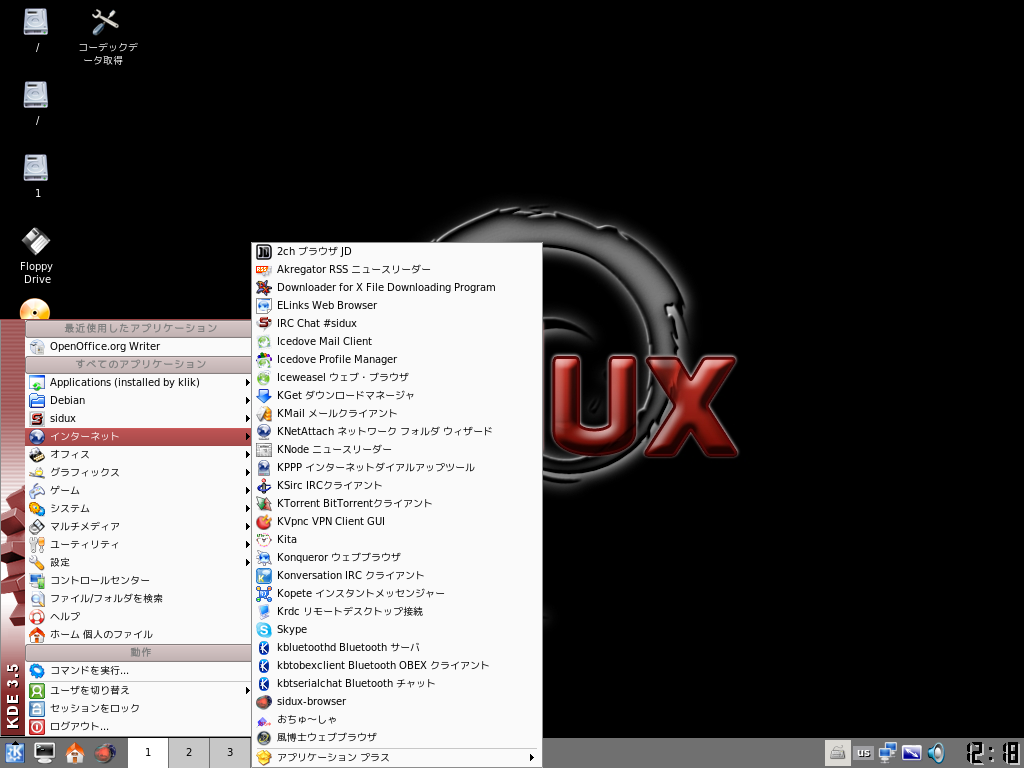Expand the ゲーム submenu
The image size is (1024, 768).
click(x=138, y=490)
